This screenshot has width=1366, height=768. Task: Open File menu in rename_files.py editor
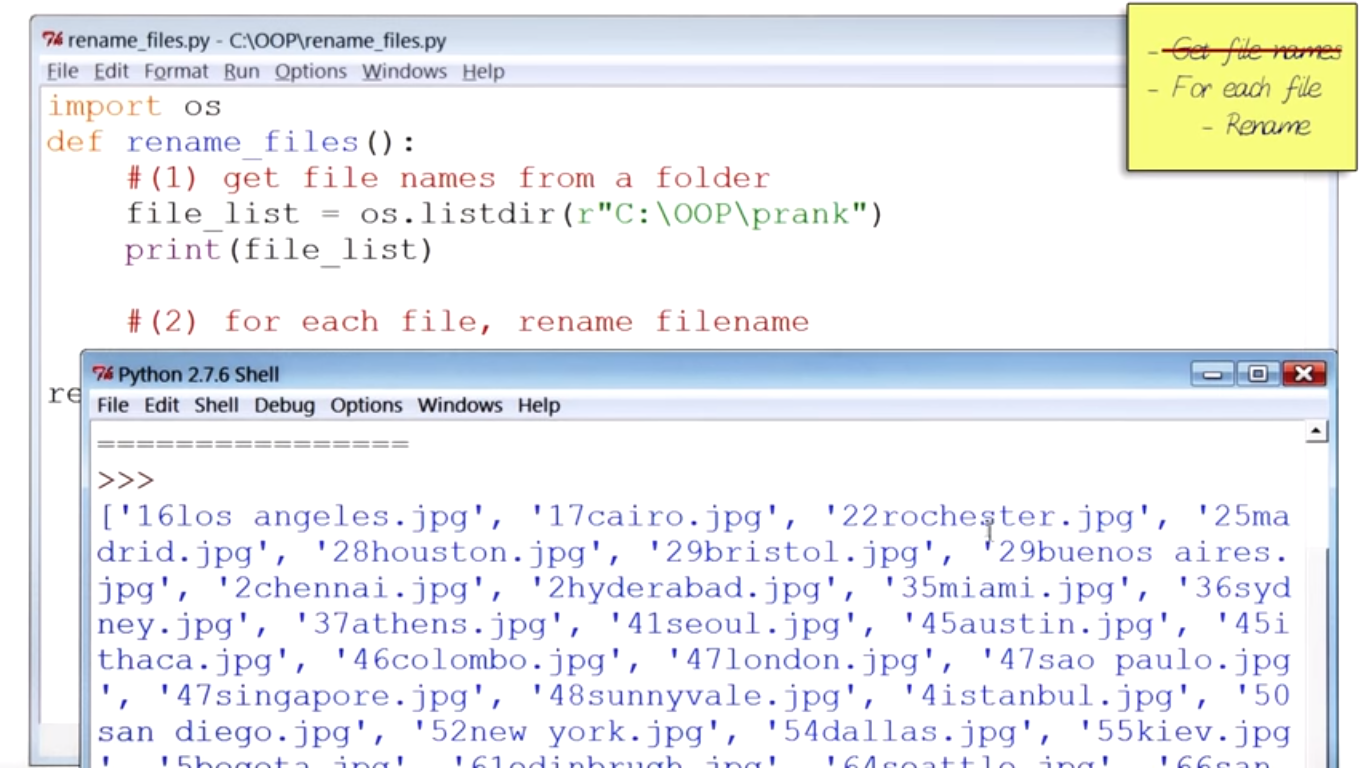click(x=62, y=72)
